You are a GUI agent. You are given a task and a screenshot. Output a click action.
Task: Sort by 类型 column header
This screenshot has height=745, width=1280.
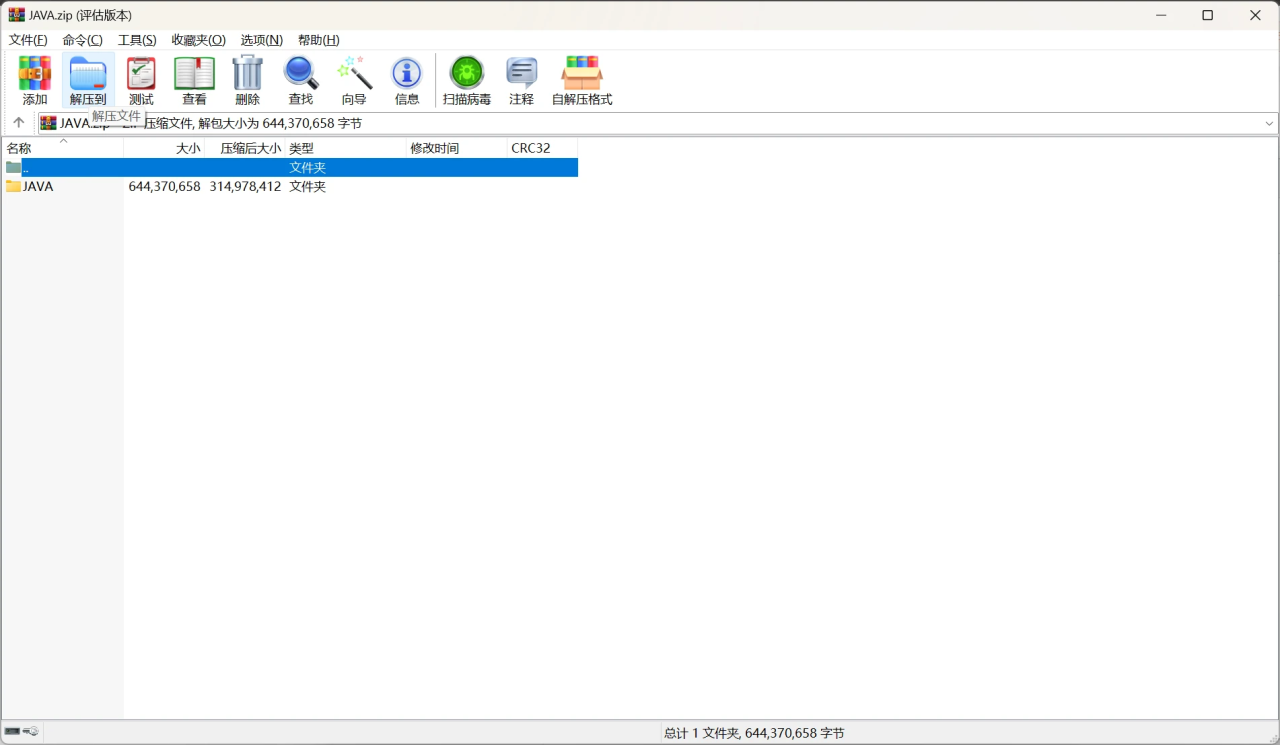click(x=346, y=148)
